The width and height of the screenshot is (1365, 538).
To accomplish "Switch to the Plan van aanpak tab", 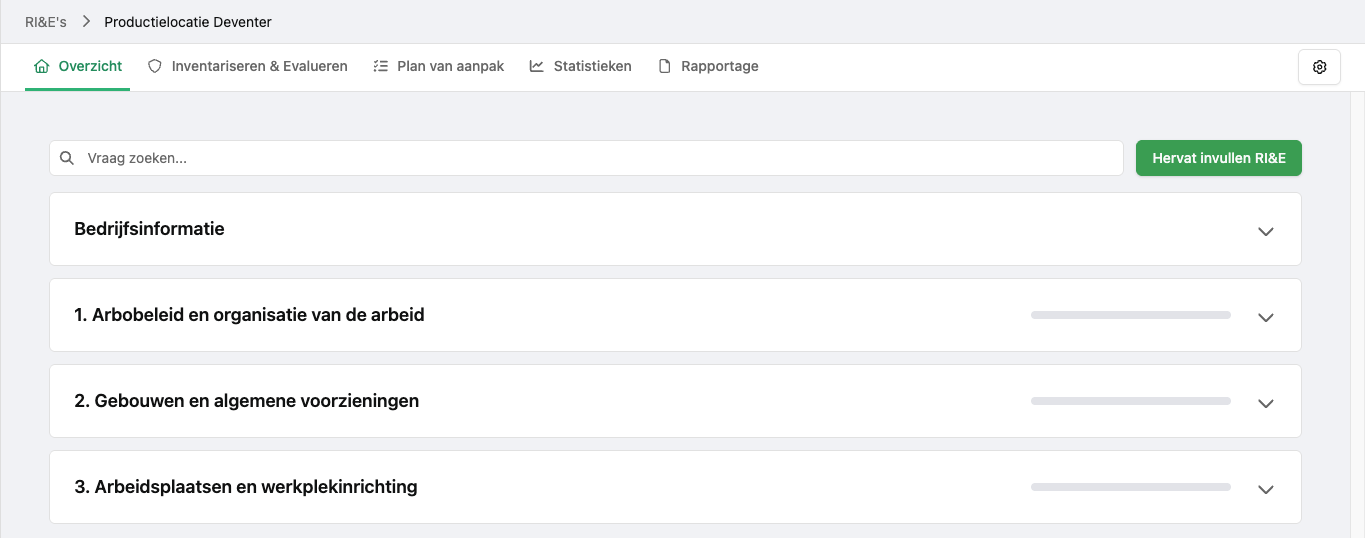I will click(x=450, y=67).
